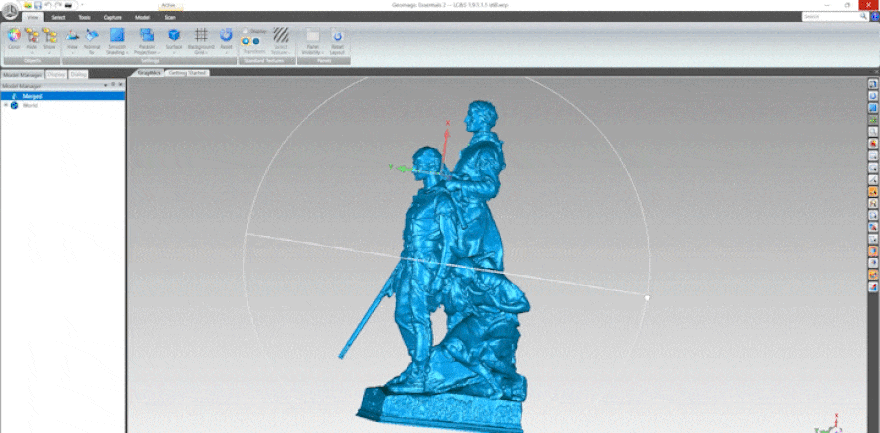Switch to the Graphics viewport tab
The width and height of the screenshot is (880, 433).
point(149,73)
